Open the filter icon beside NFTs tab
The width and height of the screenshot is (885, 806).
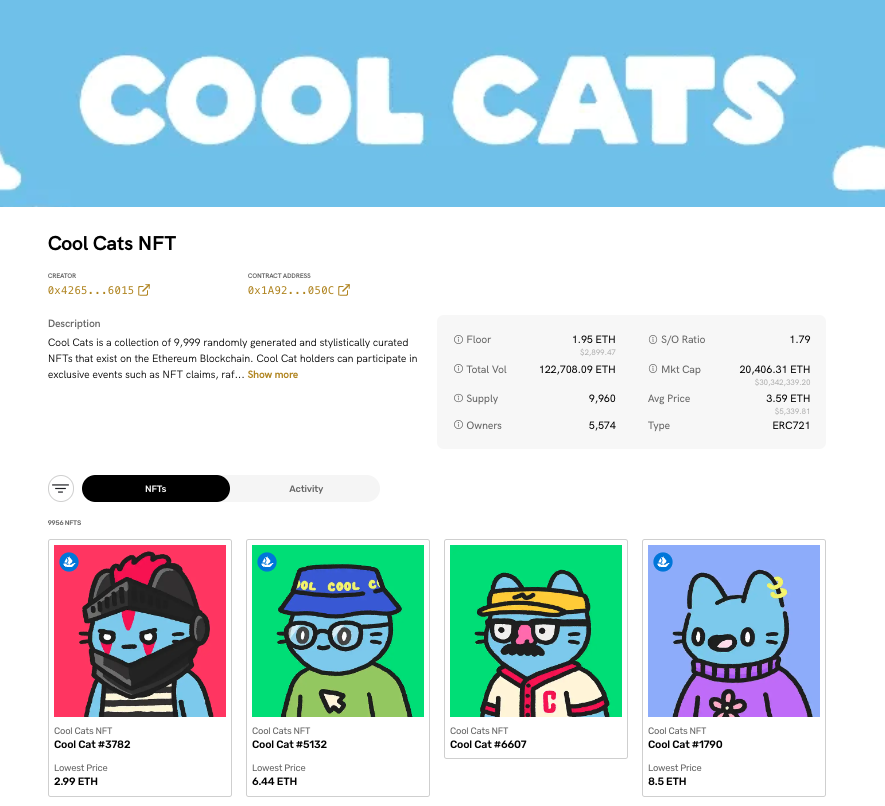[61, 488]
